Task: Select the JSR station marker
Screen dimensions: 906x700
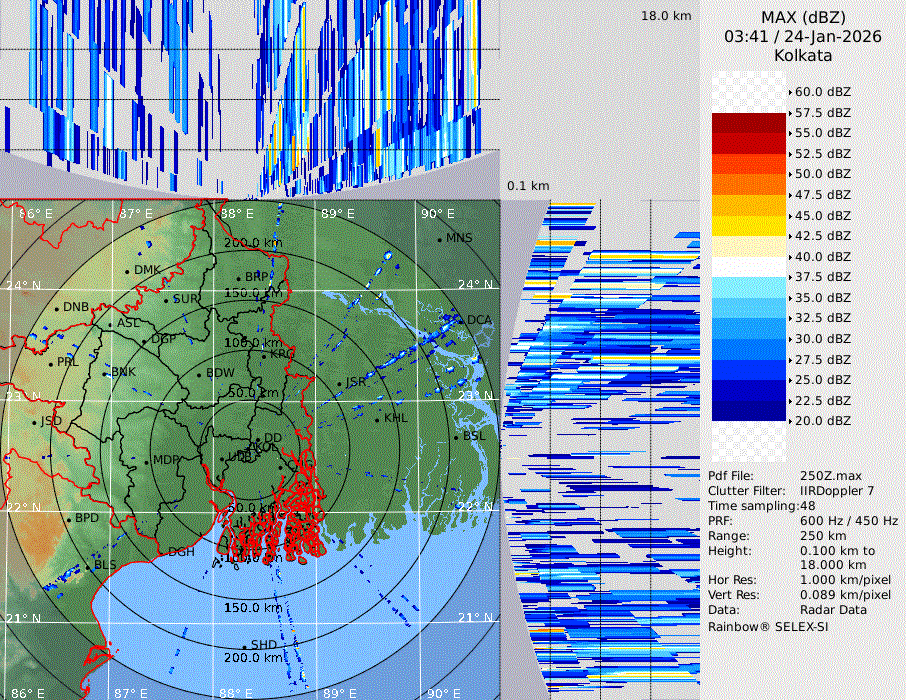Action: [339, 383]
